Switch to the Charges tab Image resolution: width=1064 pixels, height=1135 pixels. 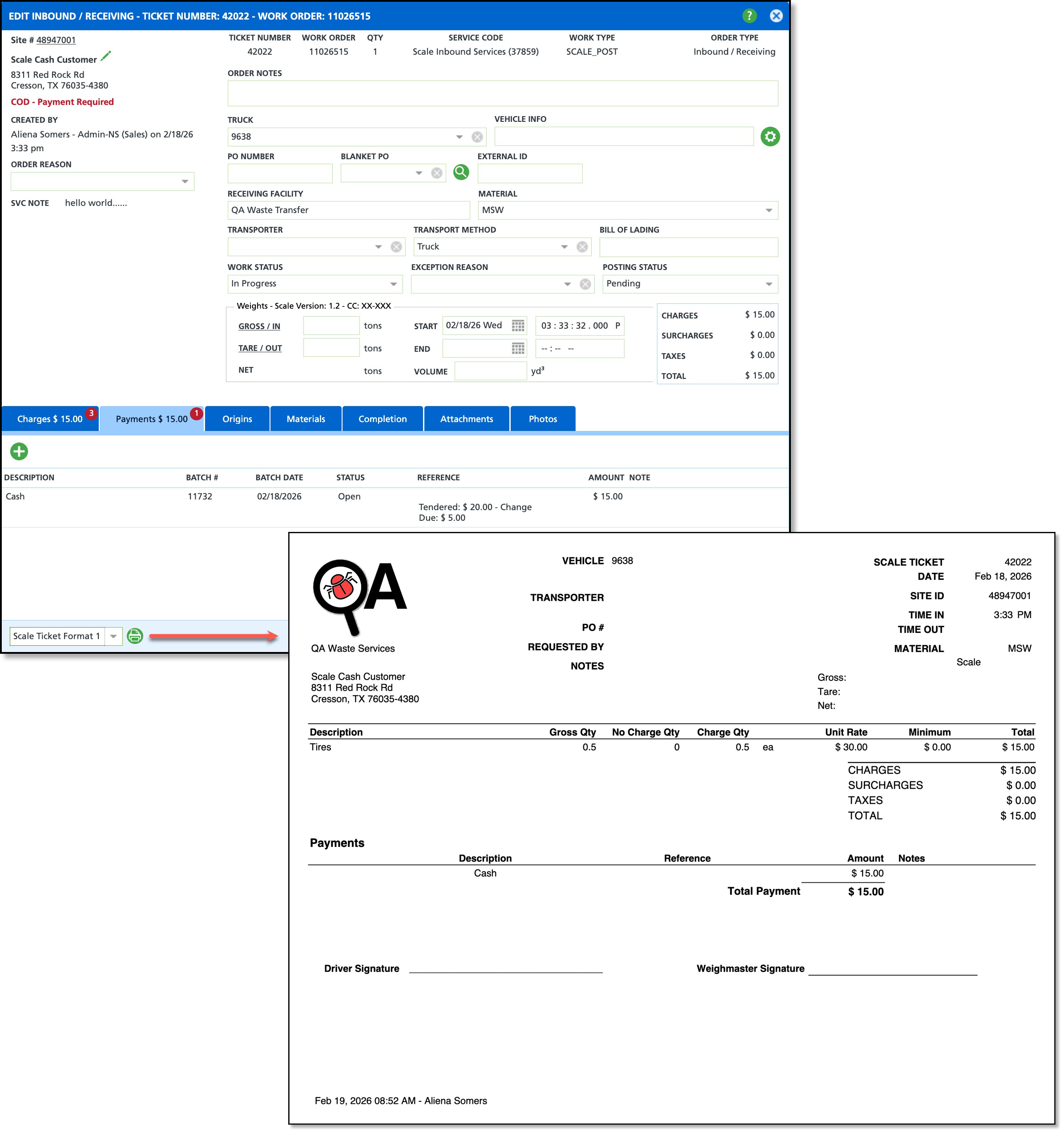pos(50,419)
